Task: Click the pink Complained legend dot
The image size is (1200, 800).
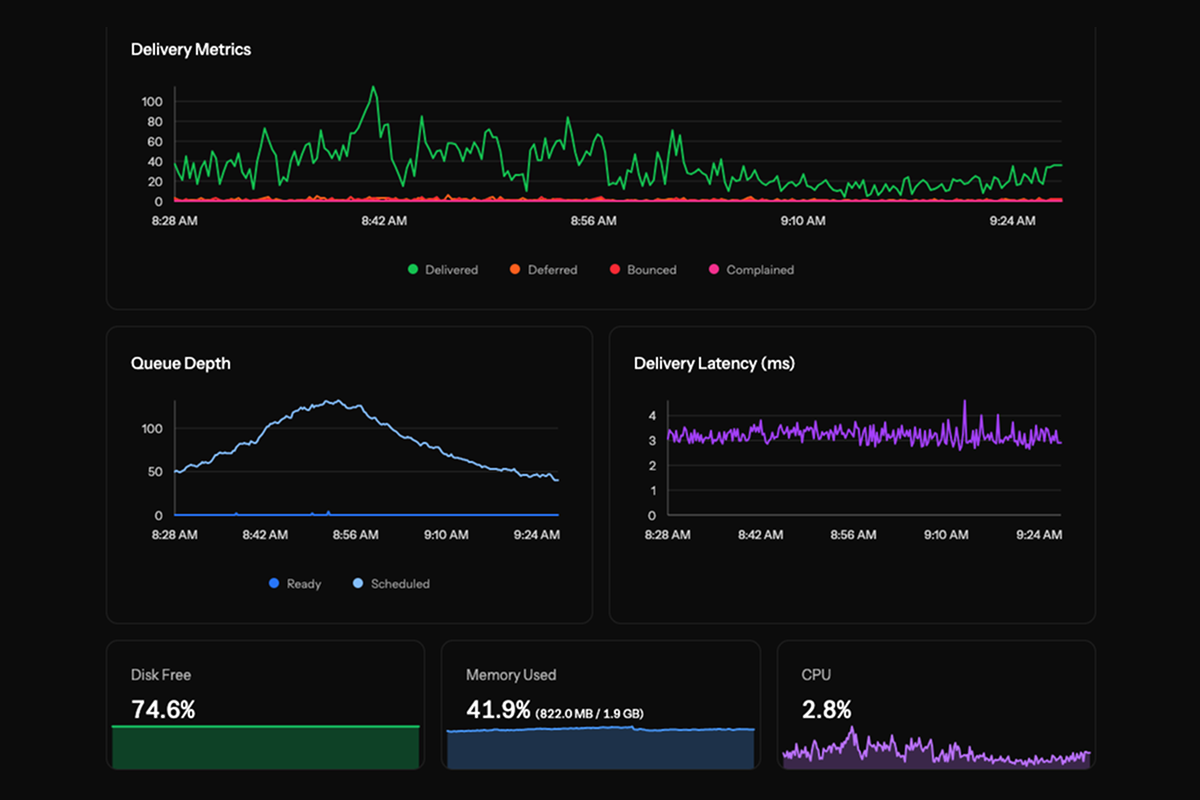Action: click(714, 270)
